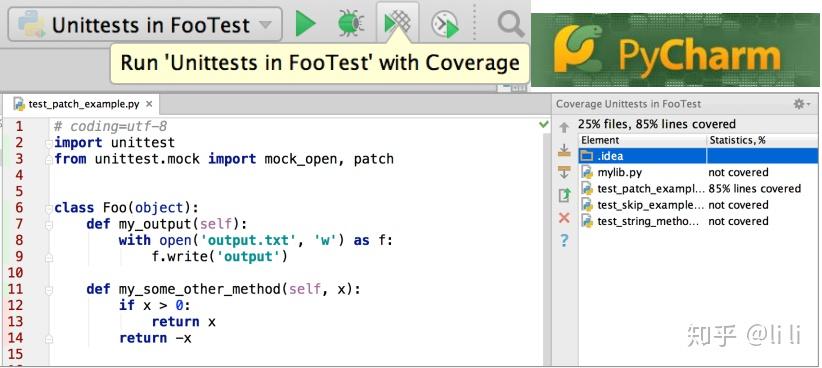822x368 pixels.
Task: Collapse my_some_other_method fold marker
Action: point(49,289)
